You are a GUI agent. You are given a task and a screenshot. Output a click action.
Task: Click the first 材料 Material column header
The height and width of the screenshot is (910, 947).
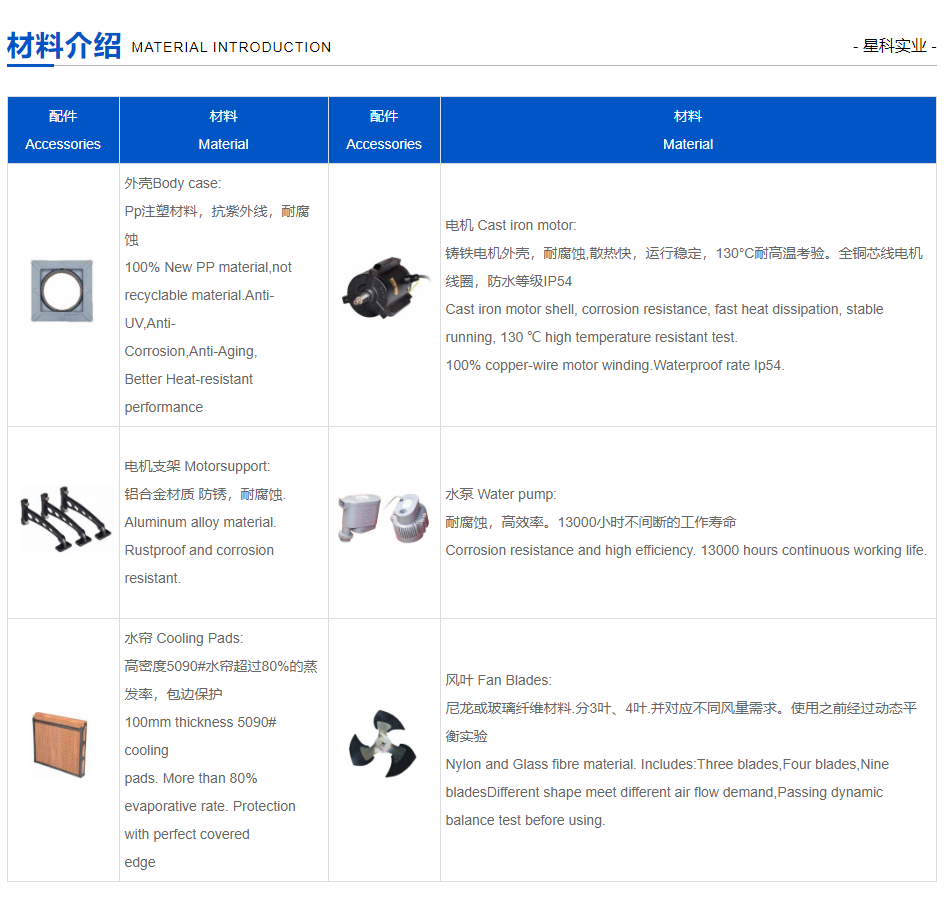pos(223,130)
